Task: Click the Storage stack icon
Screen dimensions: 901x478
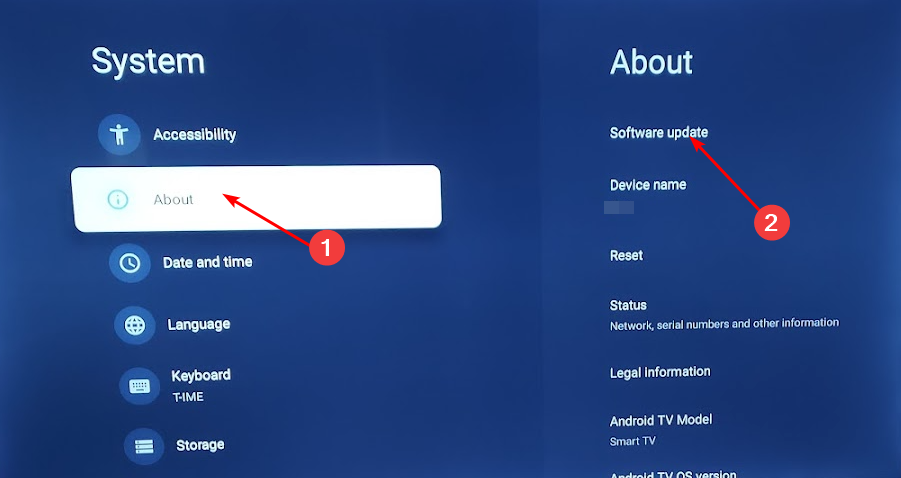Action: (144, 446)
